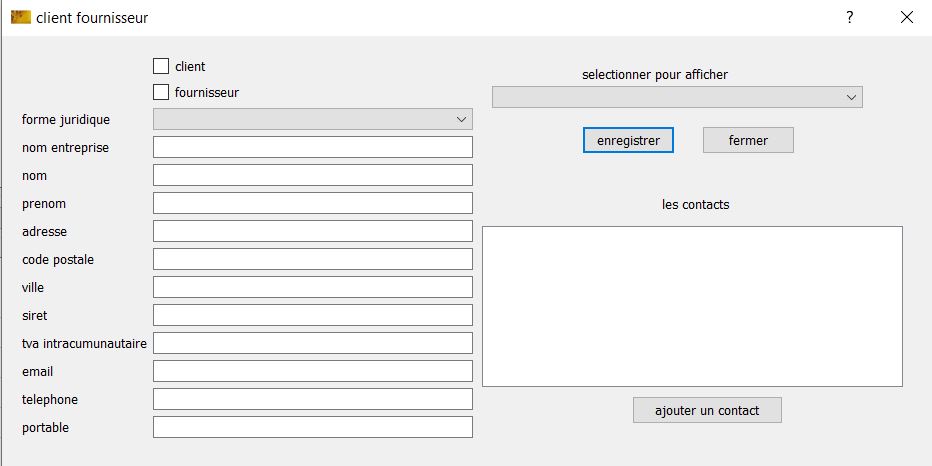Screen dimensions: 932x466
Task: Click into the nom input field
Action: [312, 175]
